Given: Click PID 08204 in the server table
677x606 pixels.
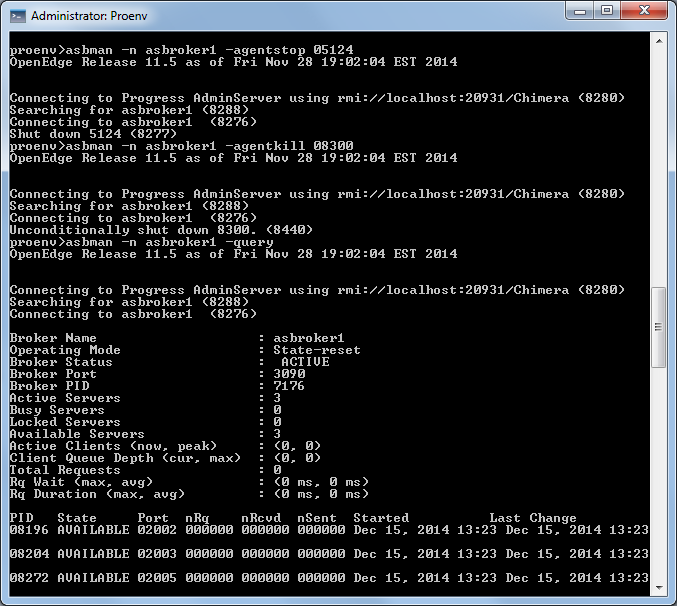Looking at the screenshot, I should pyautogui.click(x=29, y=554).
